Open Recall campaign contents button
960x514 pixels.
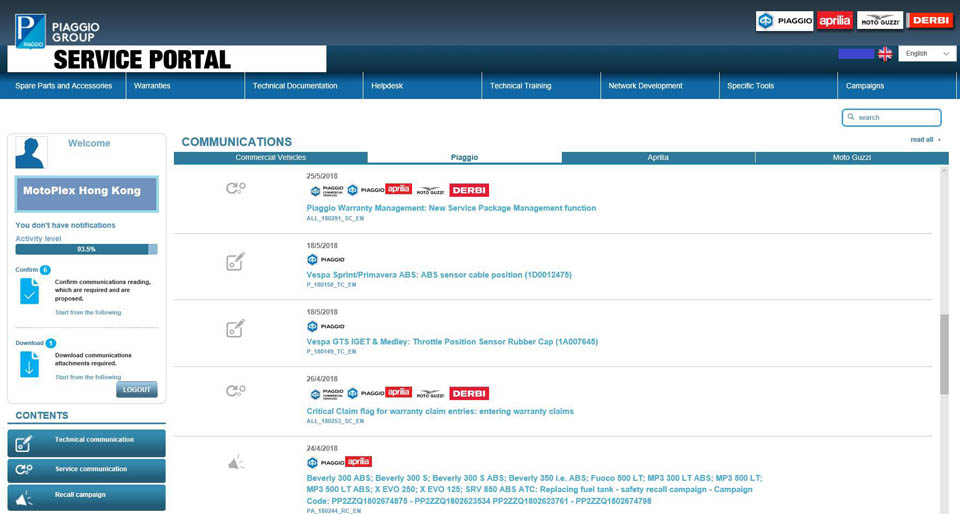click(86, 497)
